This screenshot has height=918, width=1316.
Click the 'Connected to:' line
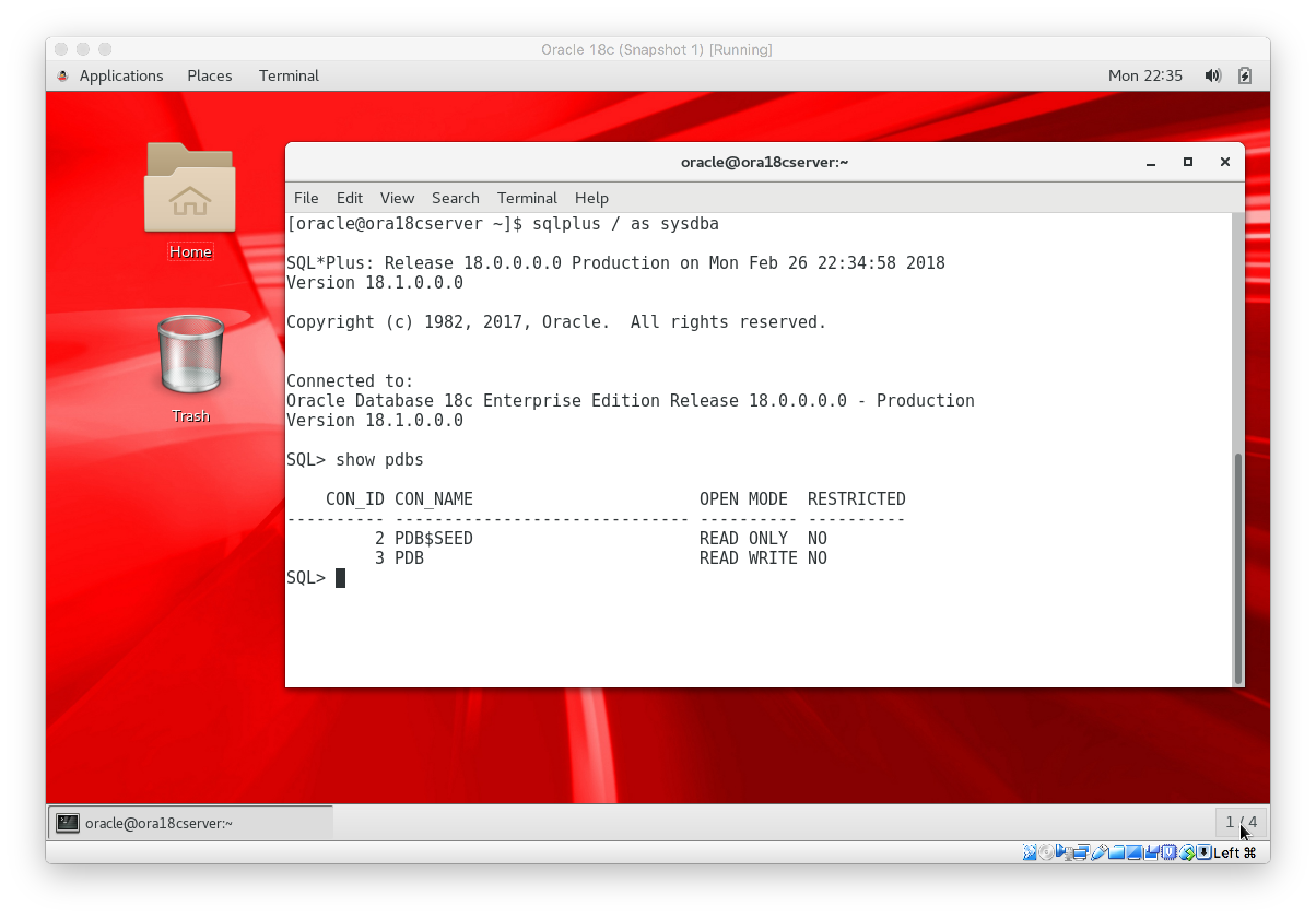click(x=350, y=381)
